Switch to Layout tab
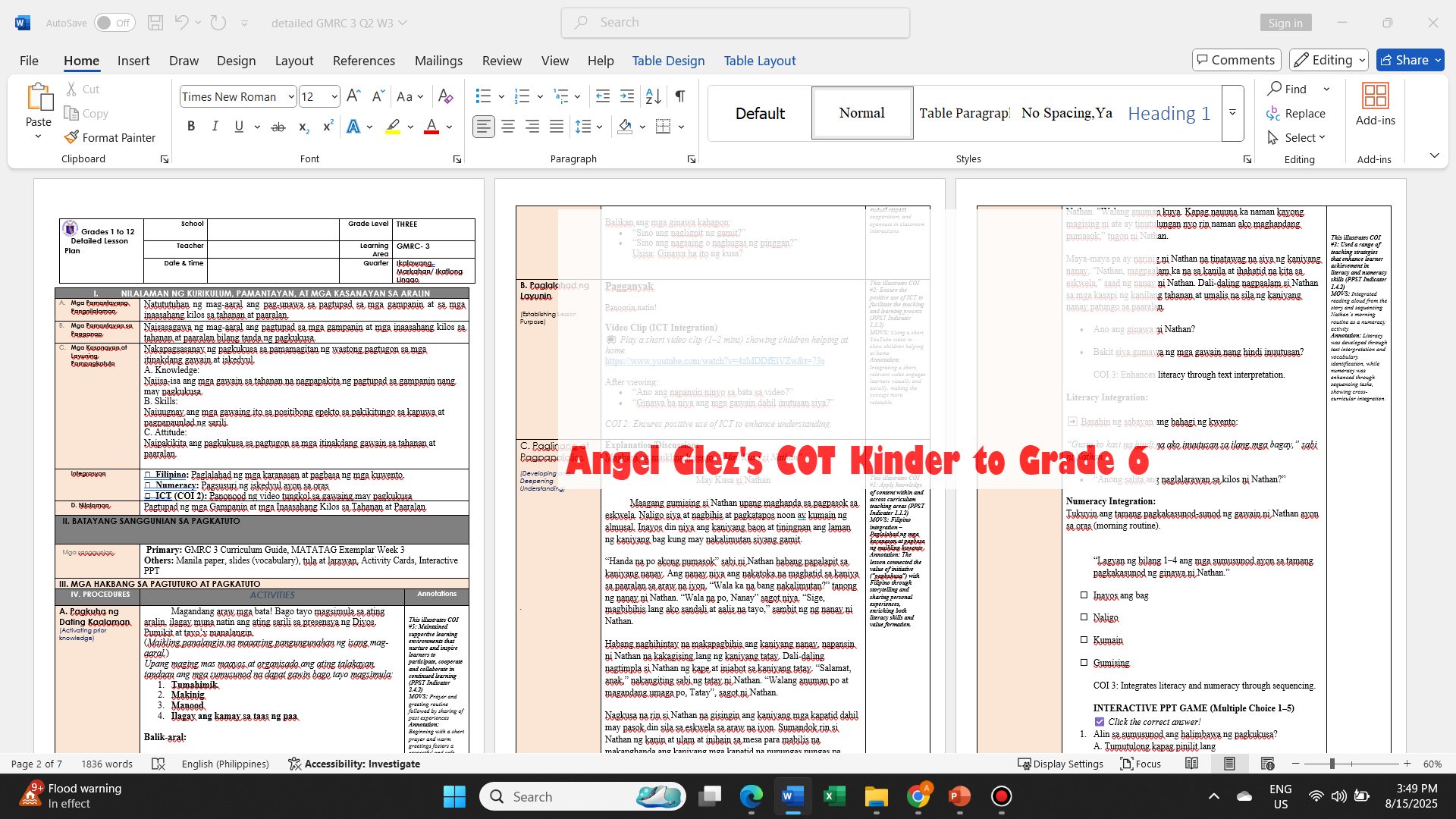1456x819 pixels. coord(294,60)
